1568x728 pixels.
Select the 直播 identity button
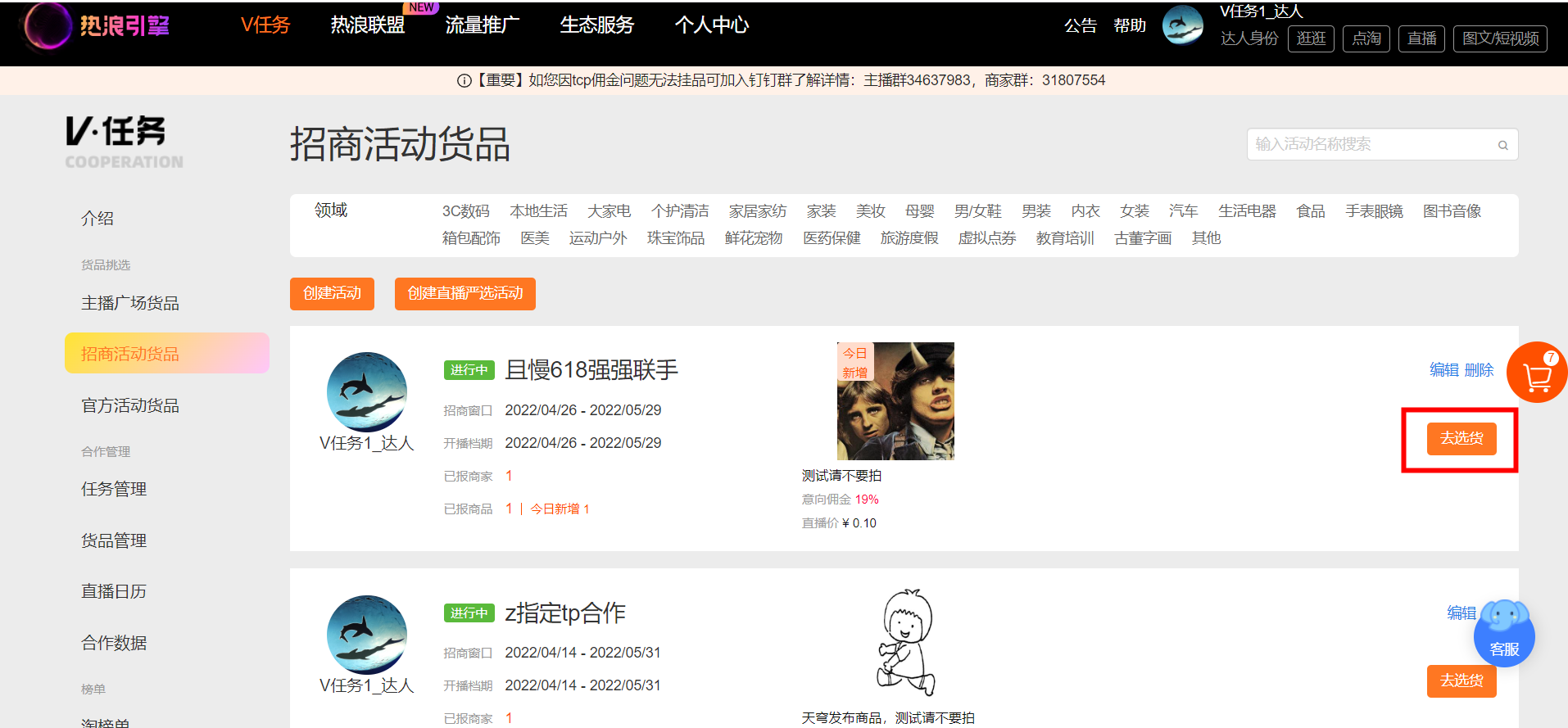pos(1421,38)
